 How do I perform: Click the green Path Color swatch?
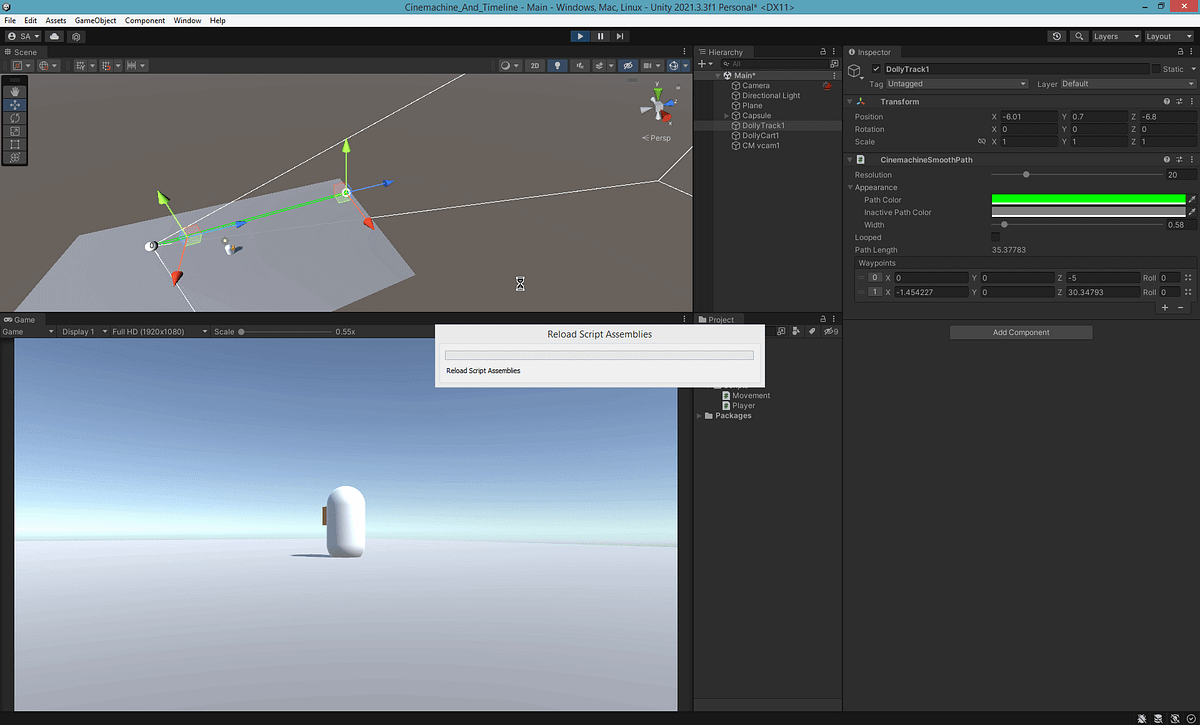[x=1088, y=199]
